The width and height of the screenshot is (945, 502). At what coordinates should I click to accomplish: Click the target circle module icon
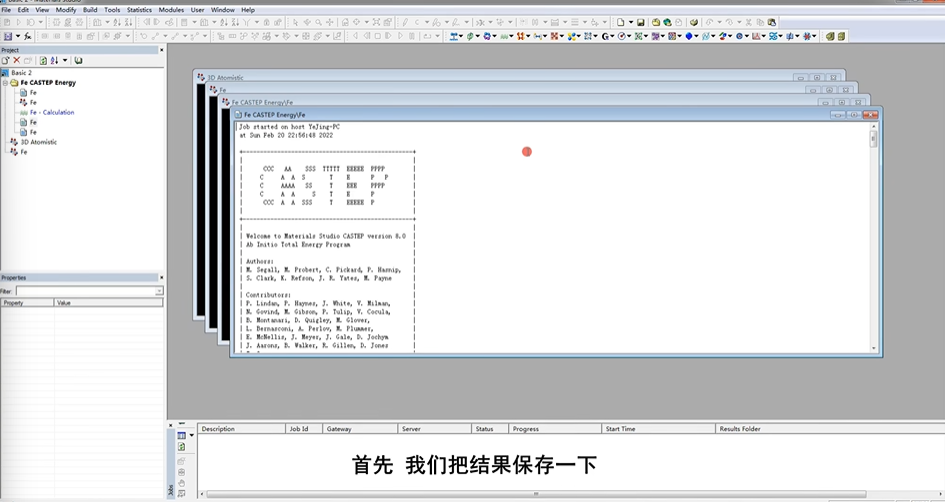(622, 36)
